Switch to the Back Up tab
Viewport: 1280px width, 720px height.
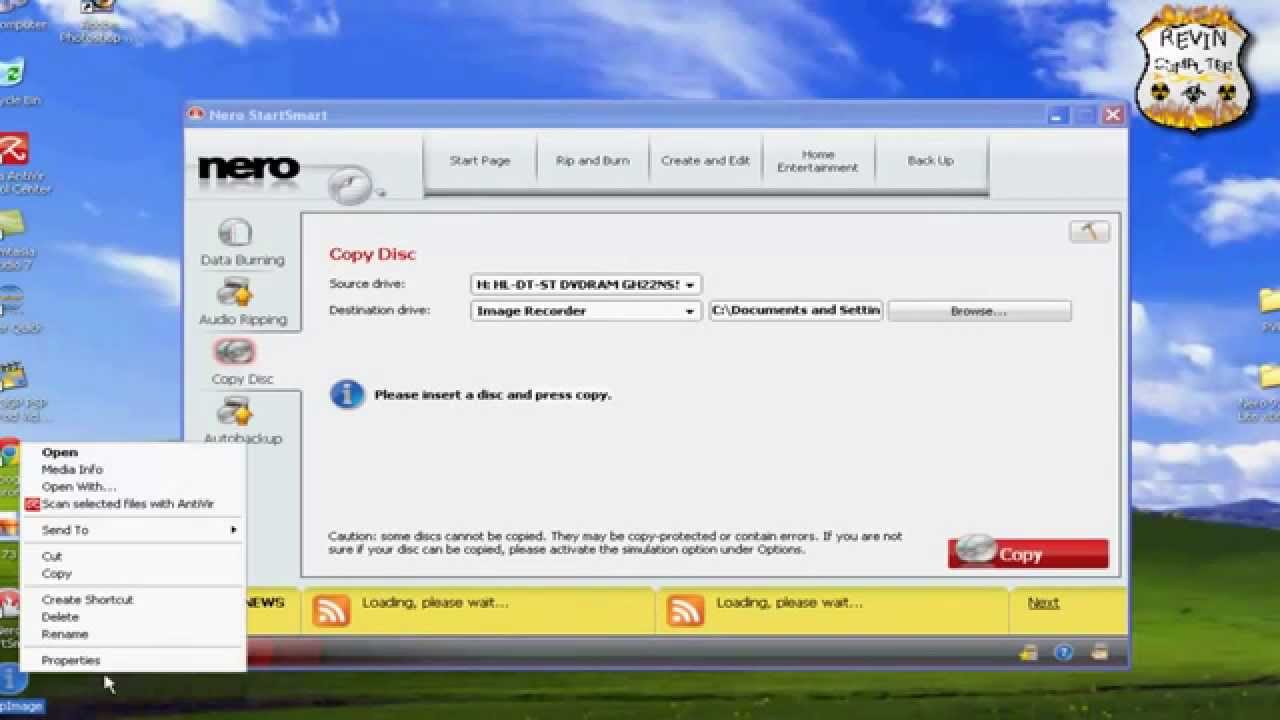point(931,161)
